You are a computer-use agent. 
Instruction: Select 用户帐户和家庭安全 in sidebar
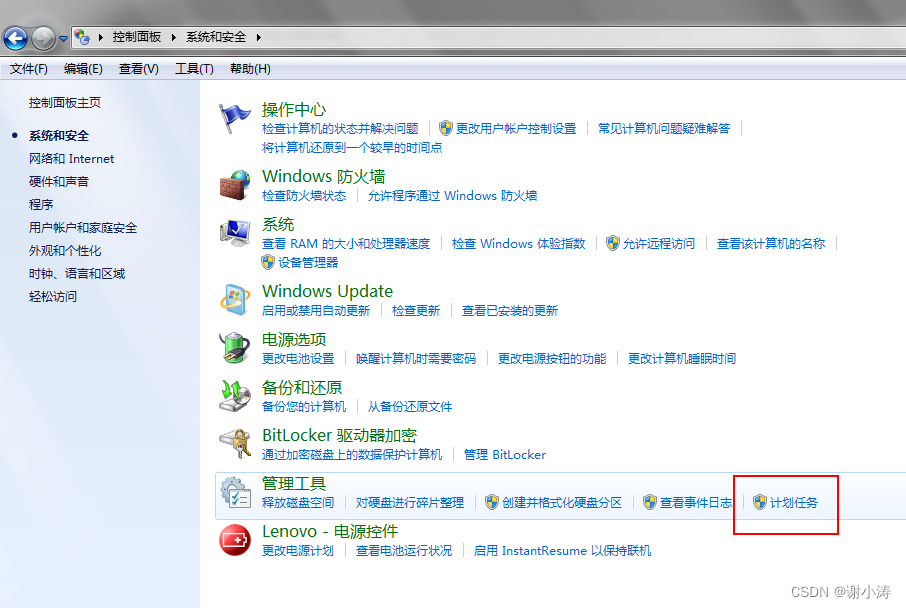83,228
